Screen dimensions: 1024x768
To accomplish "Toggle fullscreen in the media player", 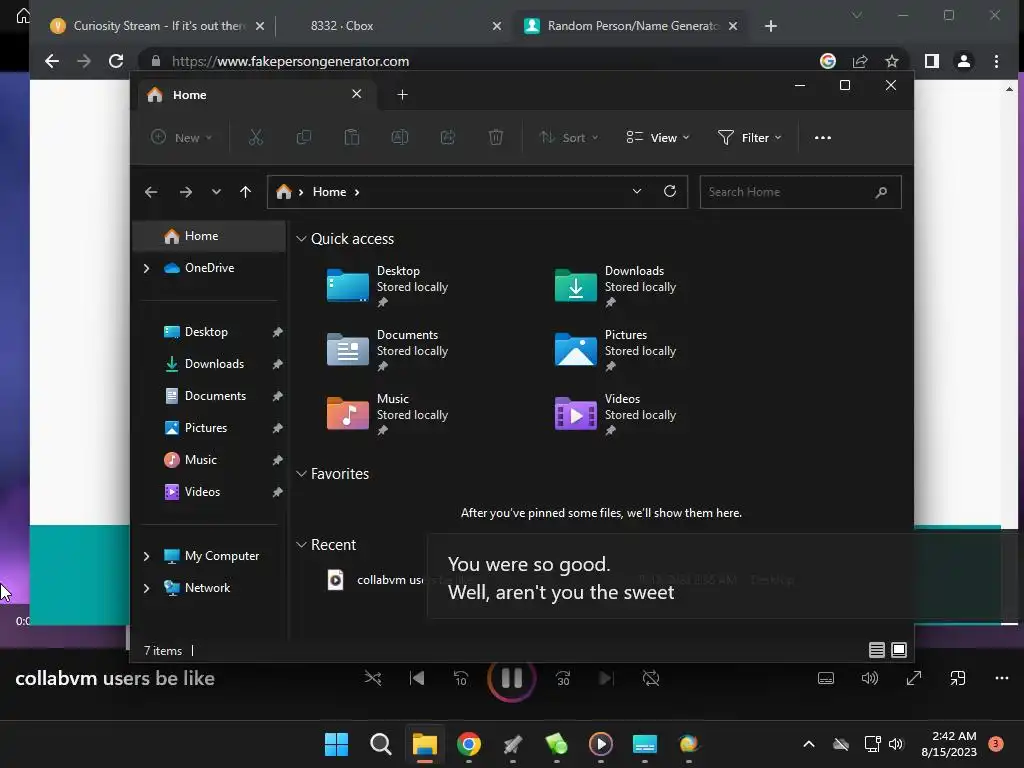I will tap(914, 679).
